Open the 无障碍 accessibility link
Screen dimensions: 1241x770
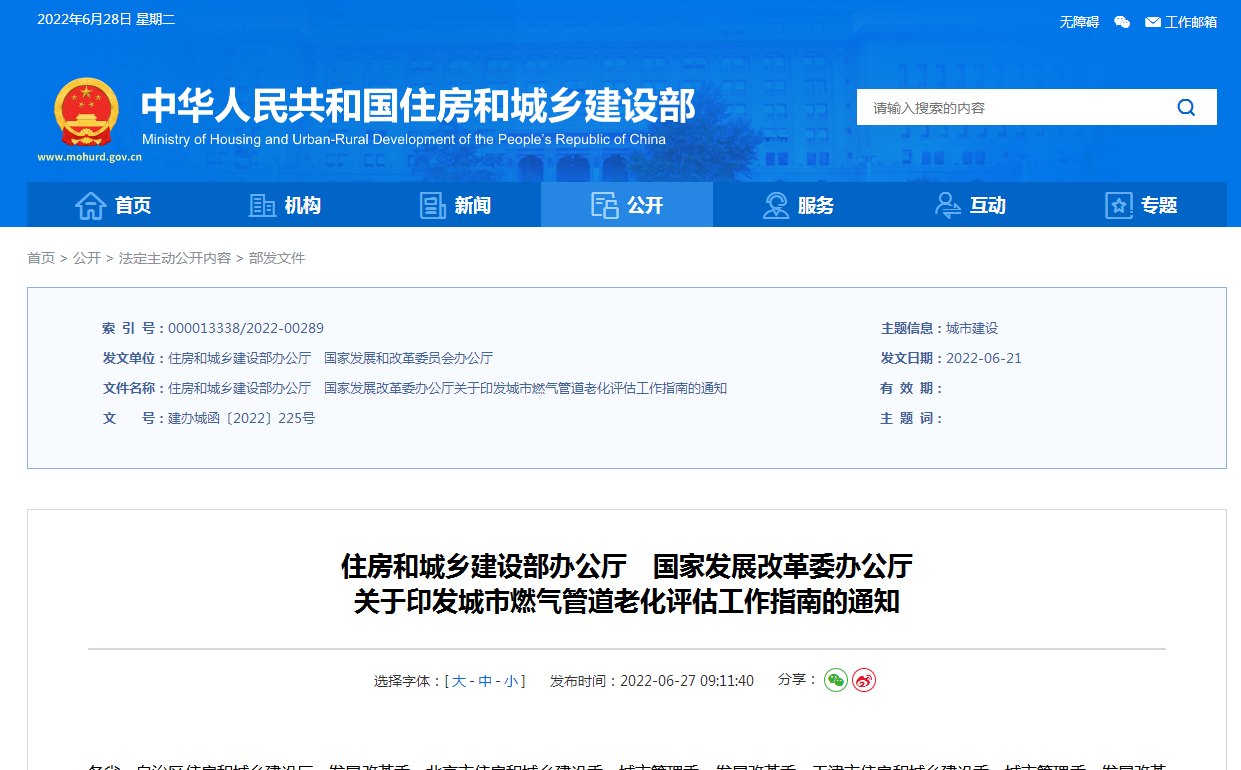(1078, 20)
